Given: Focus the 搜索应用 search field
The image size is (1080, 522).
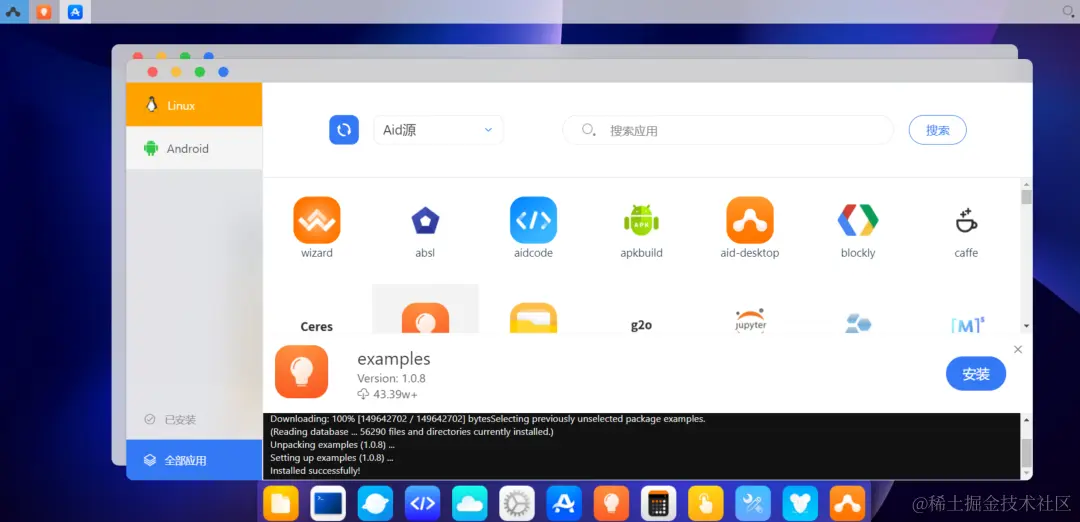Looking at the screenshot, I should [728, 129].
